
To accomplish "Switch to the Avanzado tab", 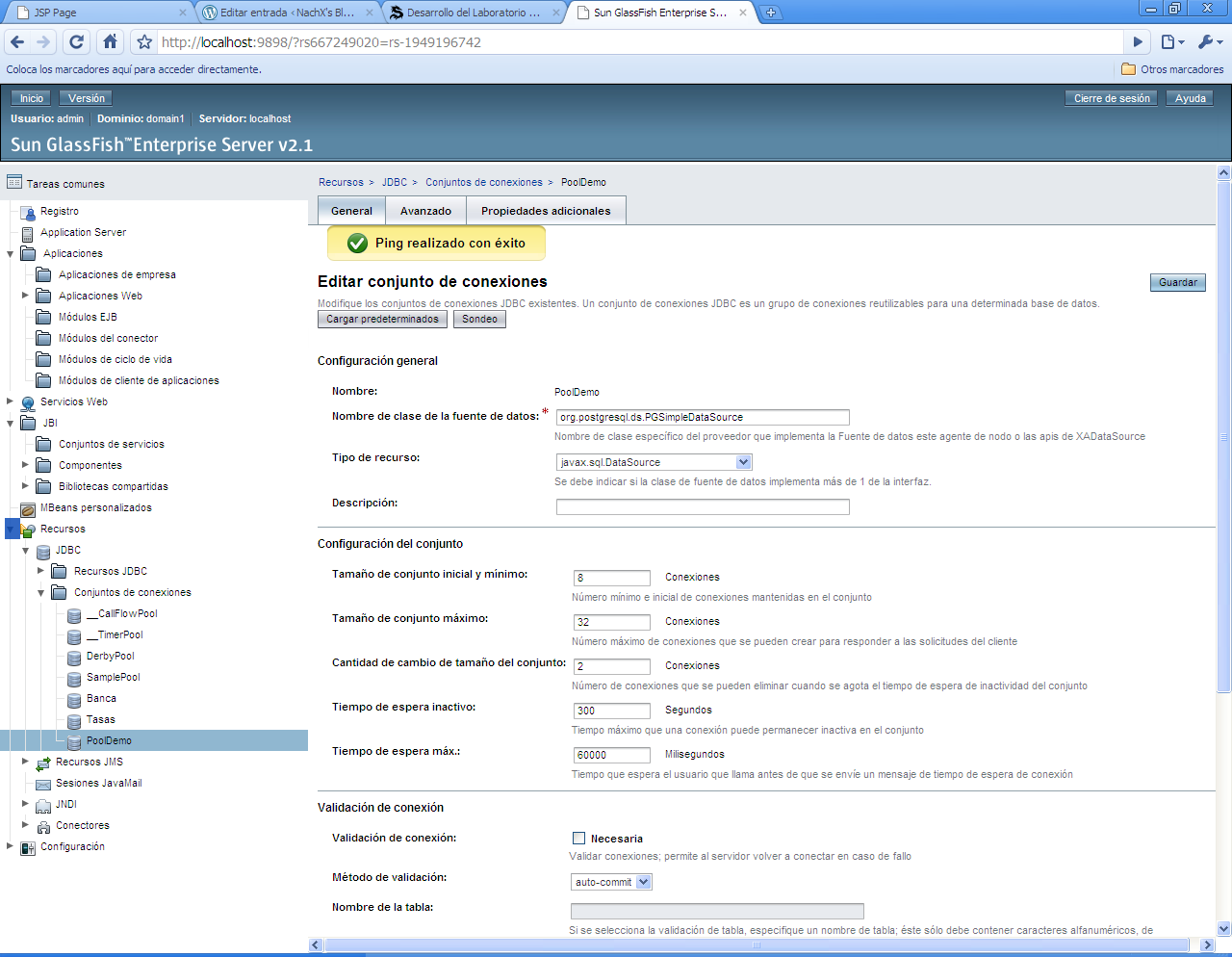I will tap(425, 211).
